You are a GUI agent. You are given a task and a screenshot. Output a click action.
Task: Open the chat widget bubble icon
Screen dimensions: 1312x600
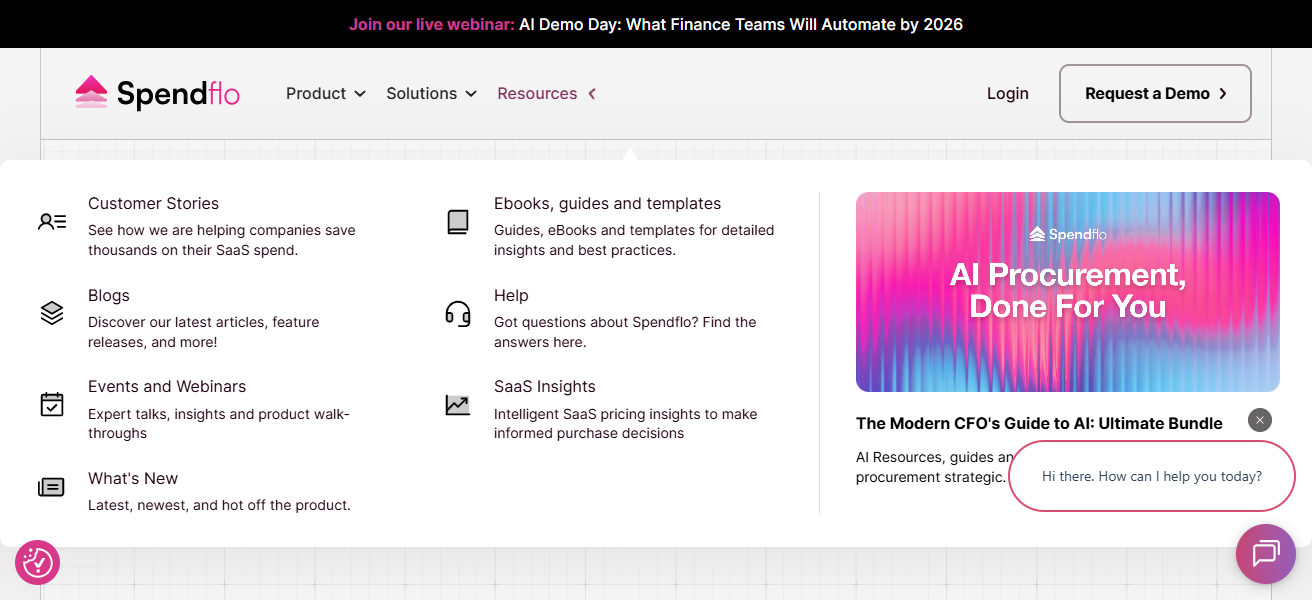[x=1265, y=553]
